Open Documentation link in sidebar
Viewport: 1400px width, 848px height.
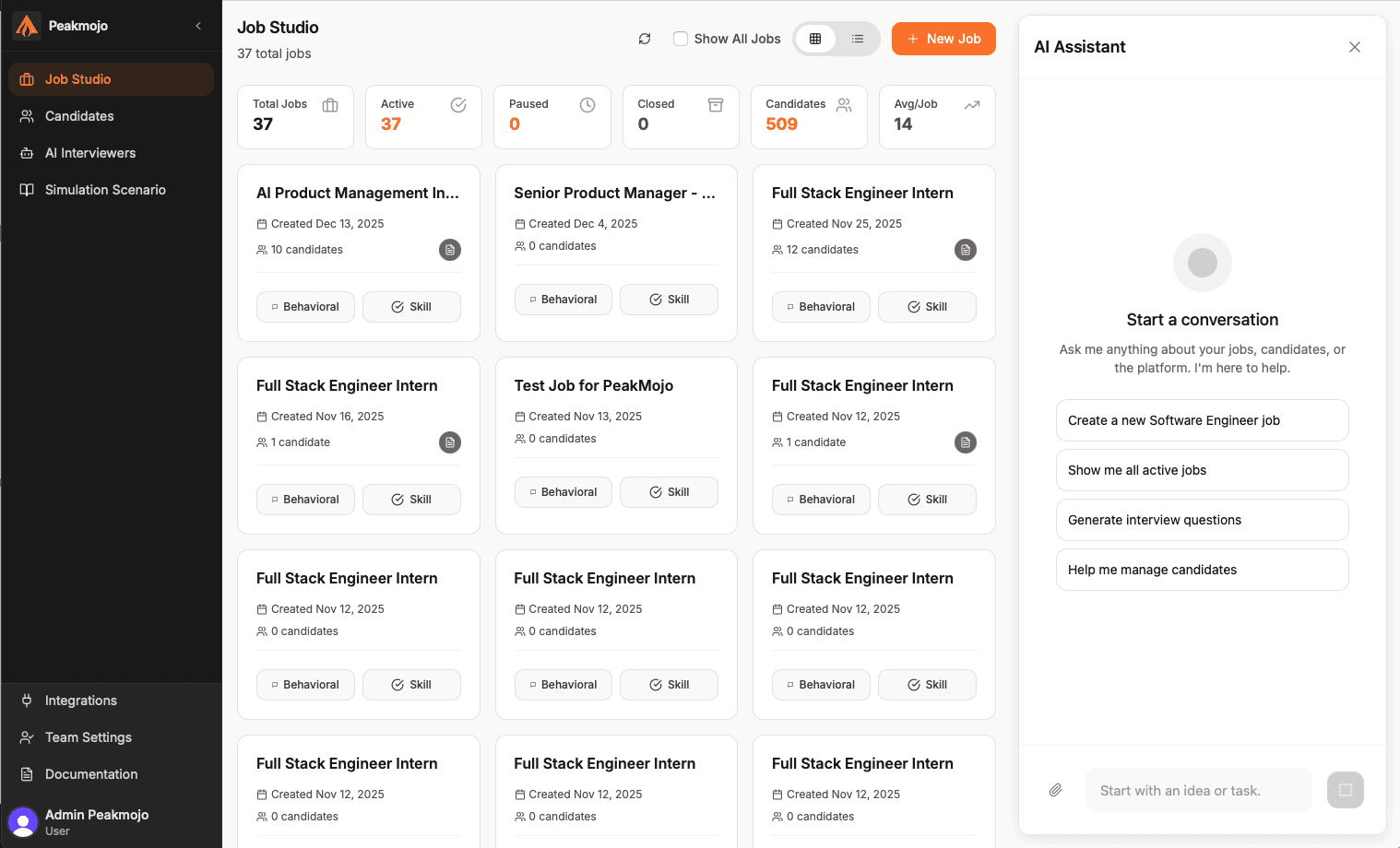111,774
